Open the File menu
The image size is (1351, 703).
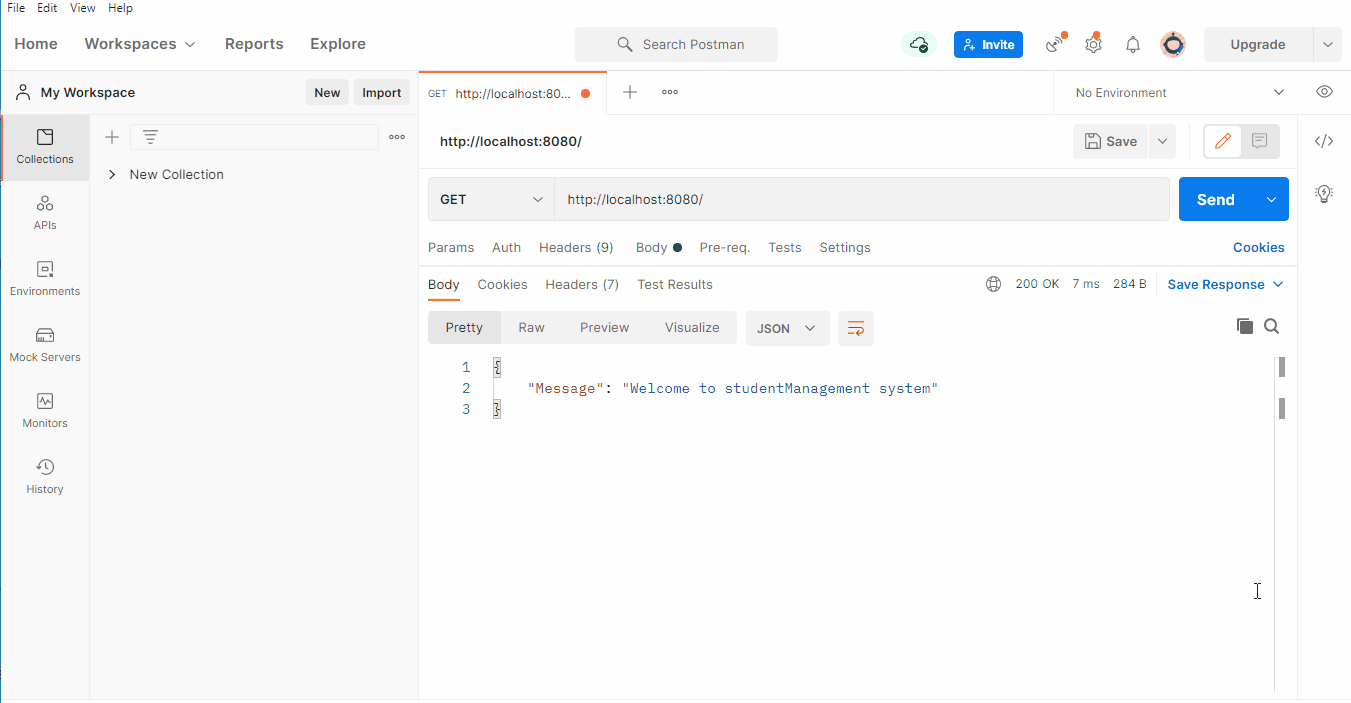click(16, 8)
